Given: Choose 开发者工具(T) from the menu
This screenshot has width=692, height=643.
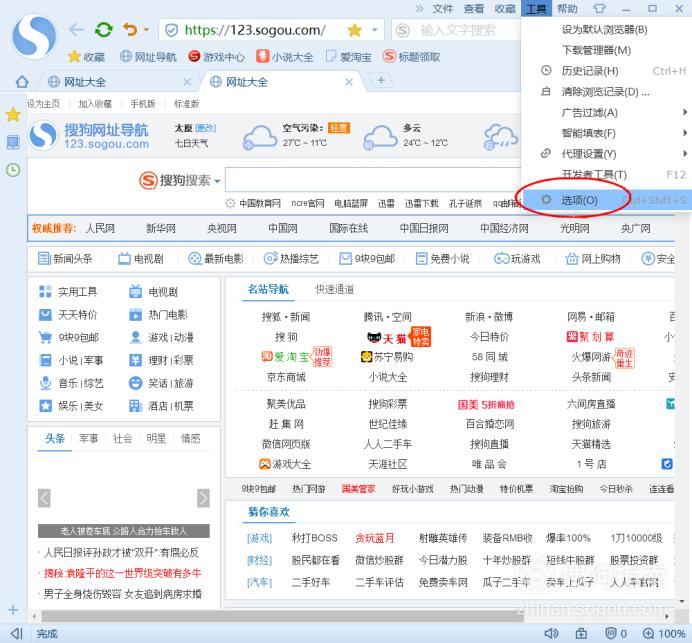Looking at the screenshot, I should point(605,175).
